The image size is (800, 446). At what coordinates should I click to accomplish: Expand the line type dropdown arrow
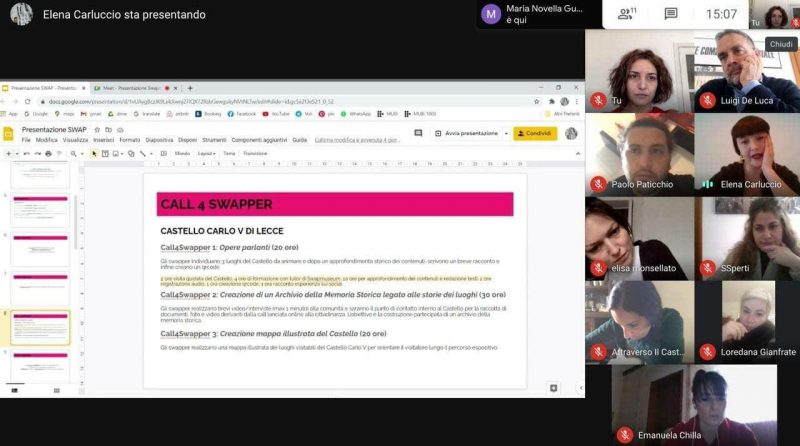[x=151, y=154]
